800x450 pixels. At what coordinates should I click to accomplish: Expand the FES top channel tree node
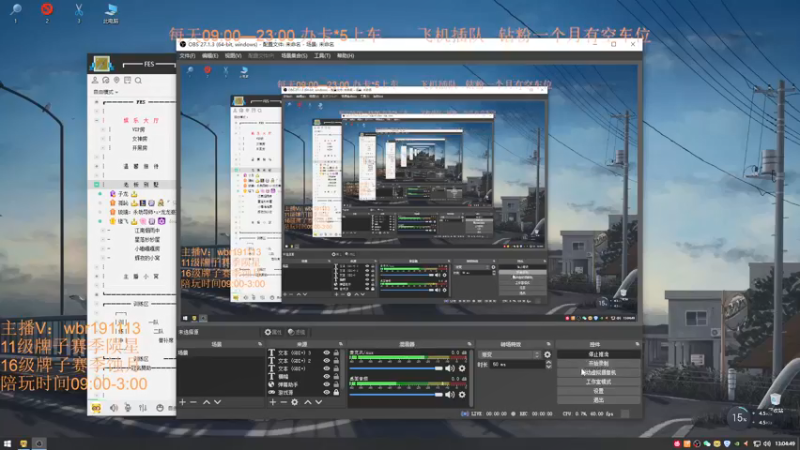pyautogui.click(x=96, y=102)
